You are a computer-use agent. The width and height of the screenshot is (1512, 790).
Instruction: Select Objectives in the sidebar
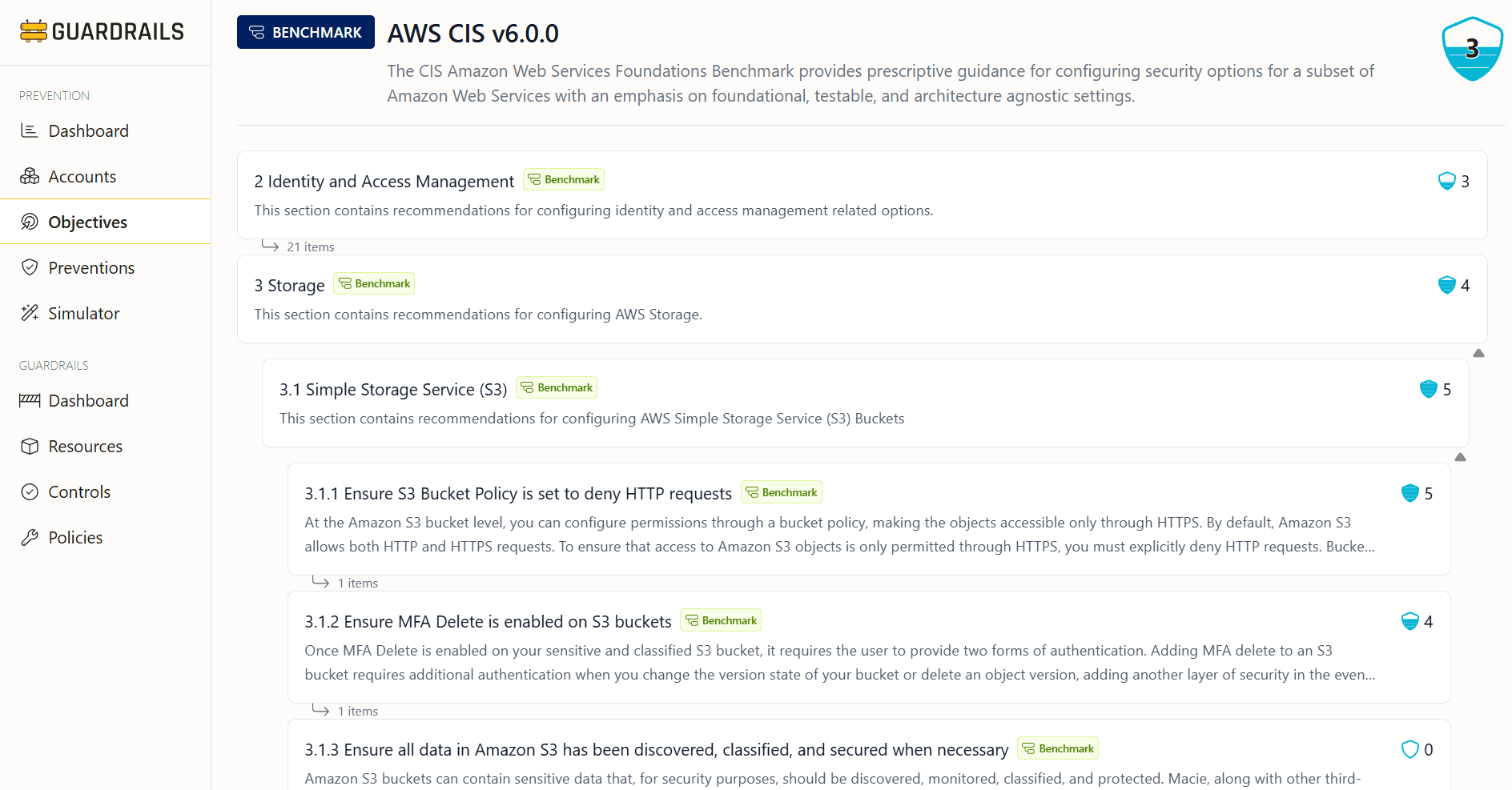pyautogui.click(x=87, y=222)
